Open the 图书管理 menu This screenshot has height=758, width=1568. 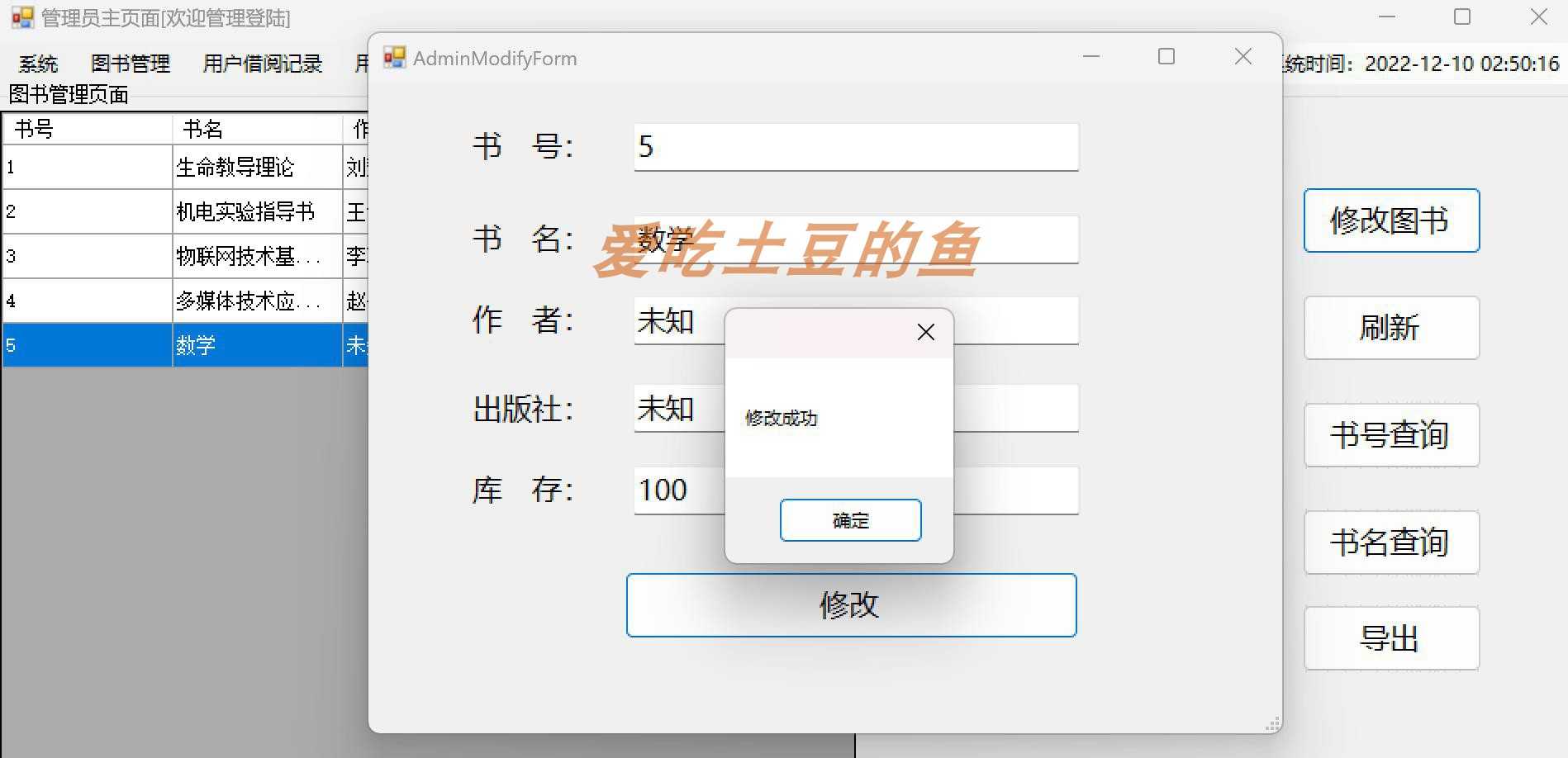[x=130, y=63]
